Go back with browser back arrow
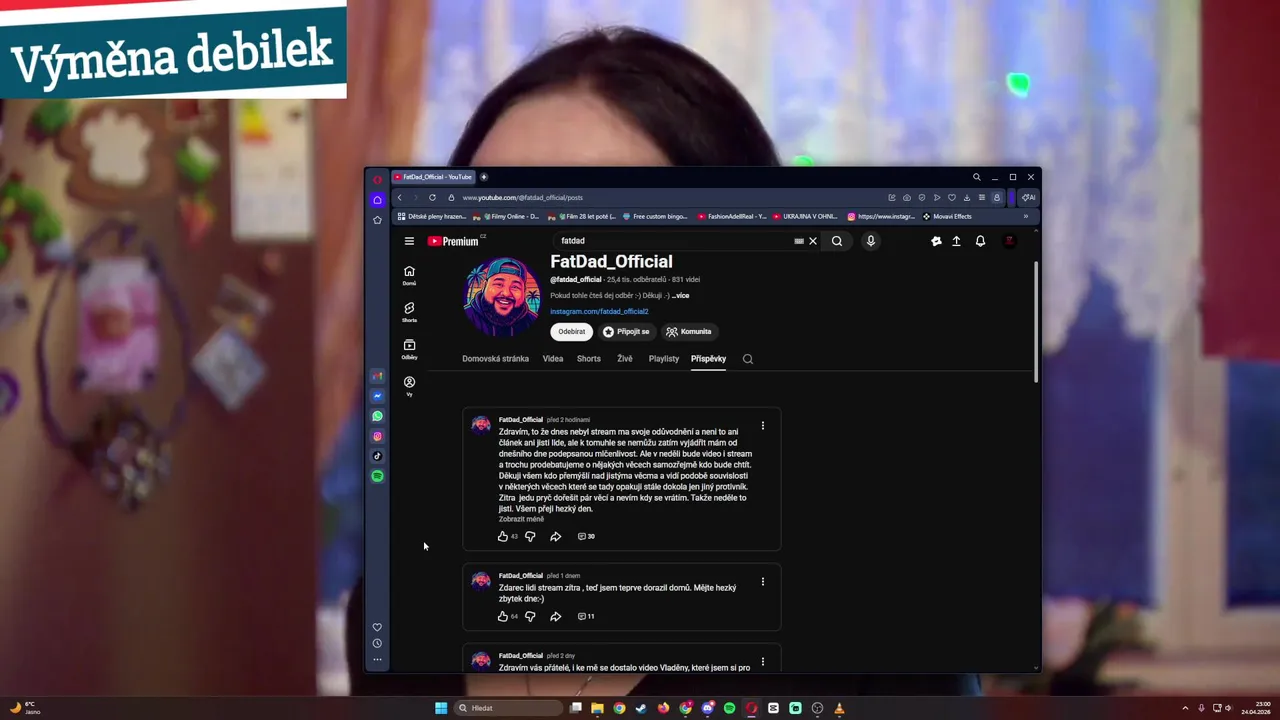The width and height of the screenshot is (1280, 720). 400,198
